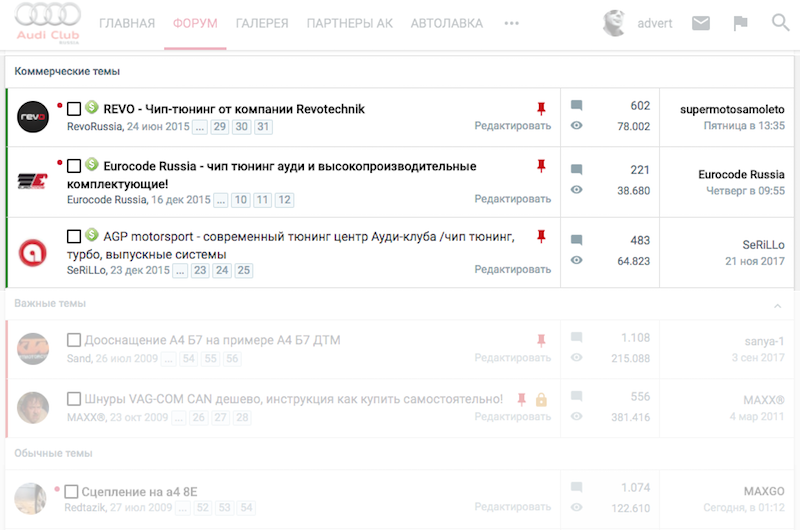The image size is (800, 530).
Task: Click Редактировать on the REVO thread
Action: pyautogui.click(x=513, y=125)
